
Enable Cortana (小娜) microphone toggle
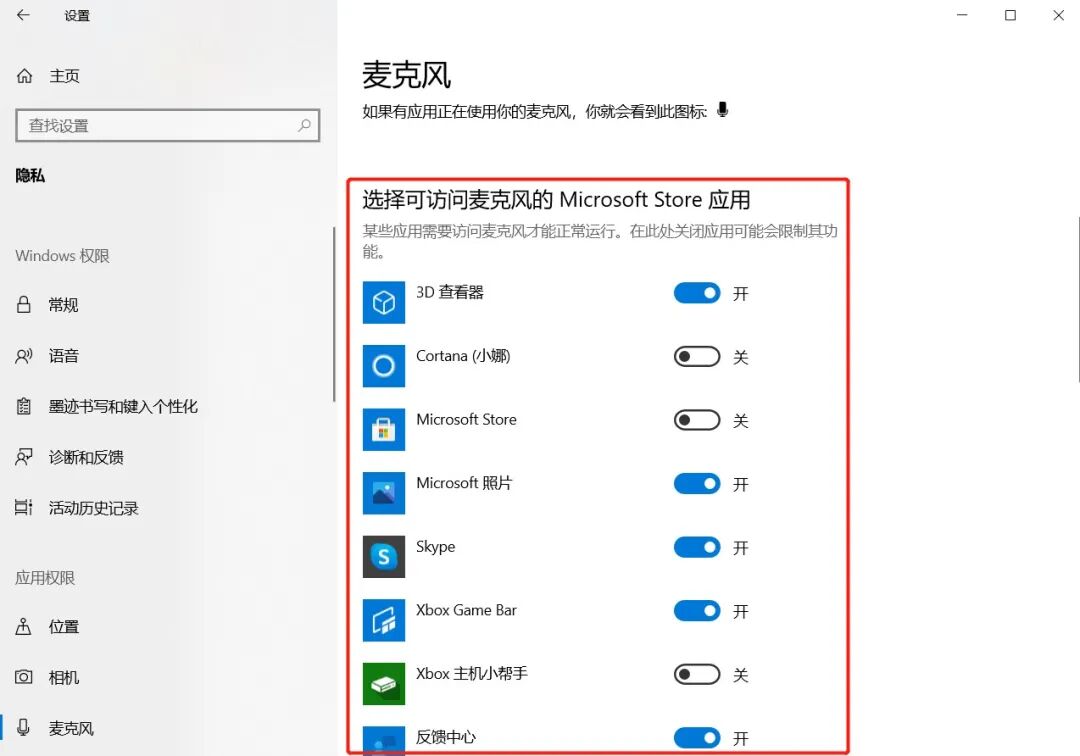tap(697, 357)
